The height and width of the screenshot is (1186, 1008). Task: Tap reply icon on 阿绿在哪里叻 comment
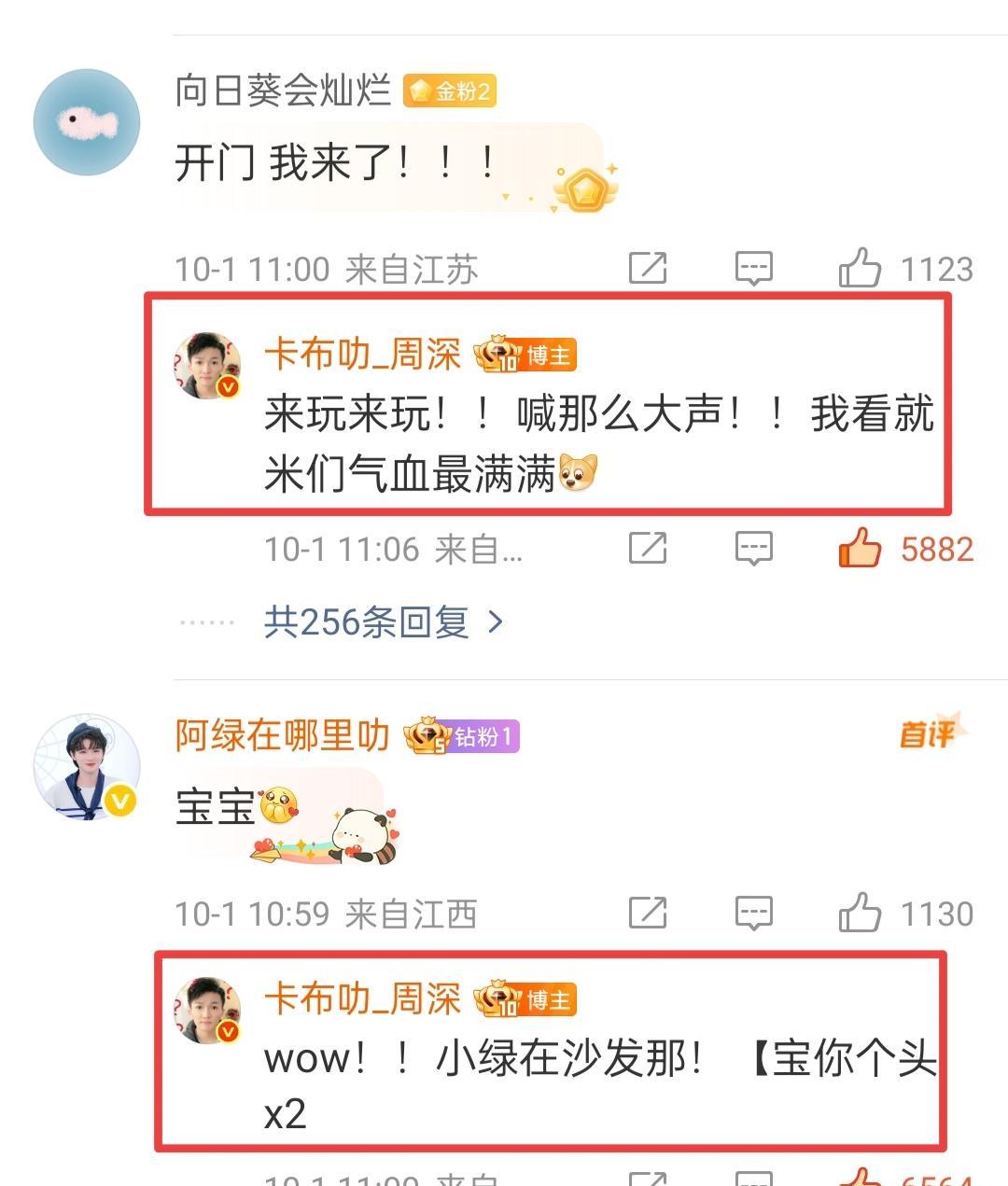pos(753,914)
